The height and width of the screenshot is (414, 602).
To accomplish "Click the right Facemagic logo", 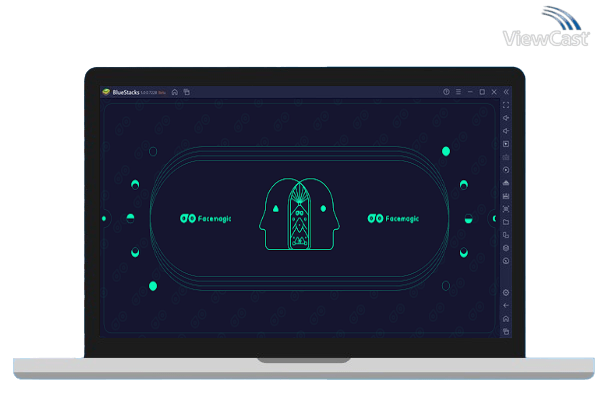I will (x=395, y=218).
